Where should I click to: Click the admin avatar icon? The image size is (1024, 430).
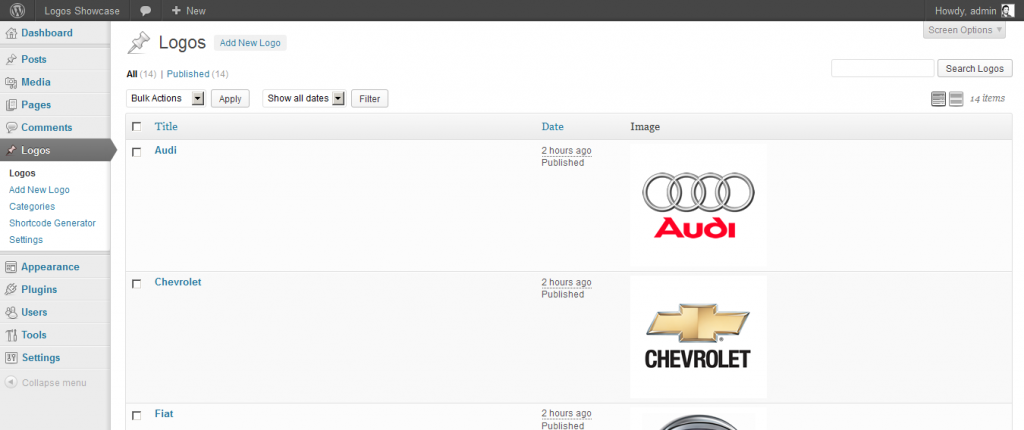click(1007, 11)
